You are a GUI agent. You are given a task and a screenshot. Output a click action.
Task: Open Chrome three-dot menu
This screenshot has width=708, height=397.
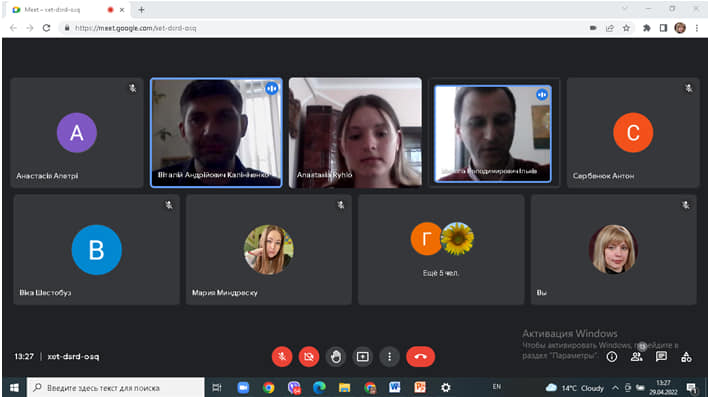point(697,28)
